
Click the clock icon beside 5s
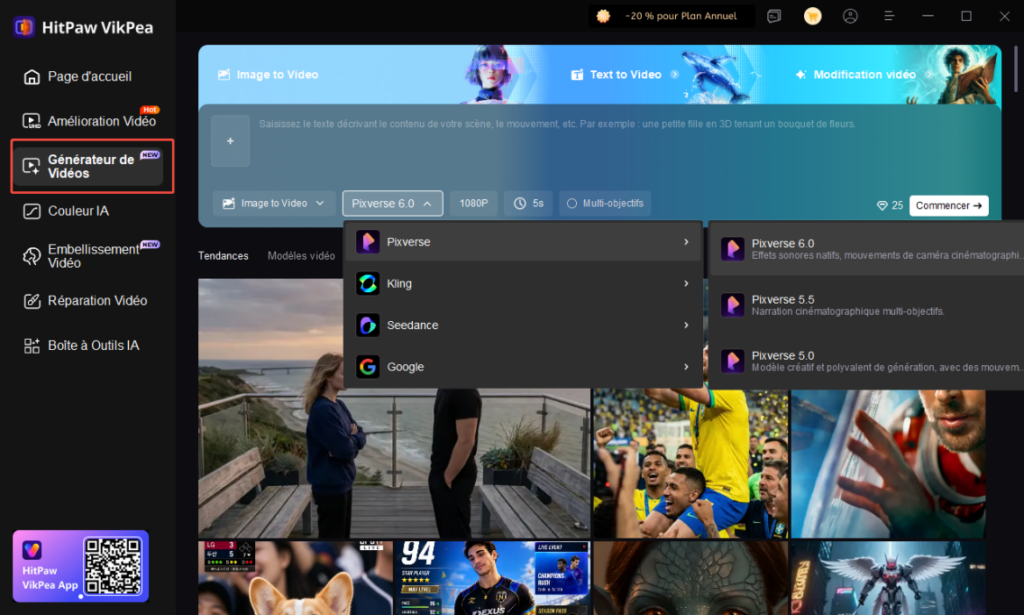520,204
